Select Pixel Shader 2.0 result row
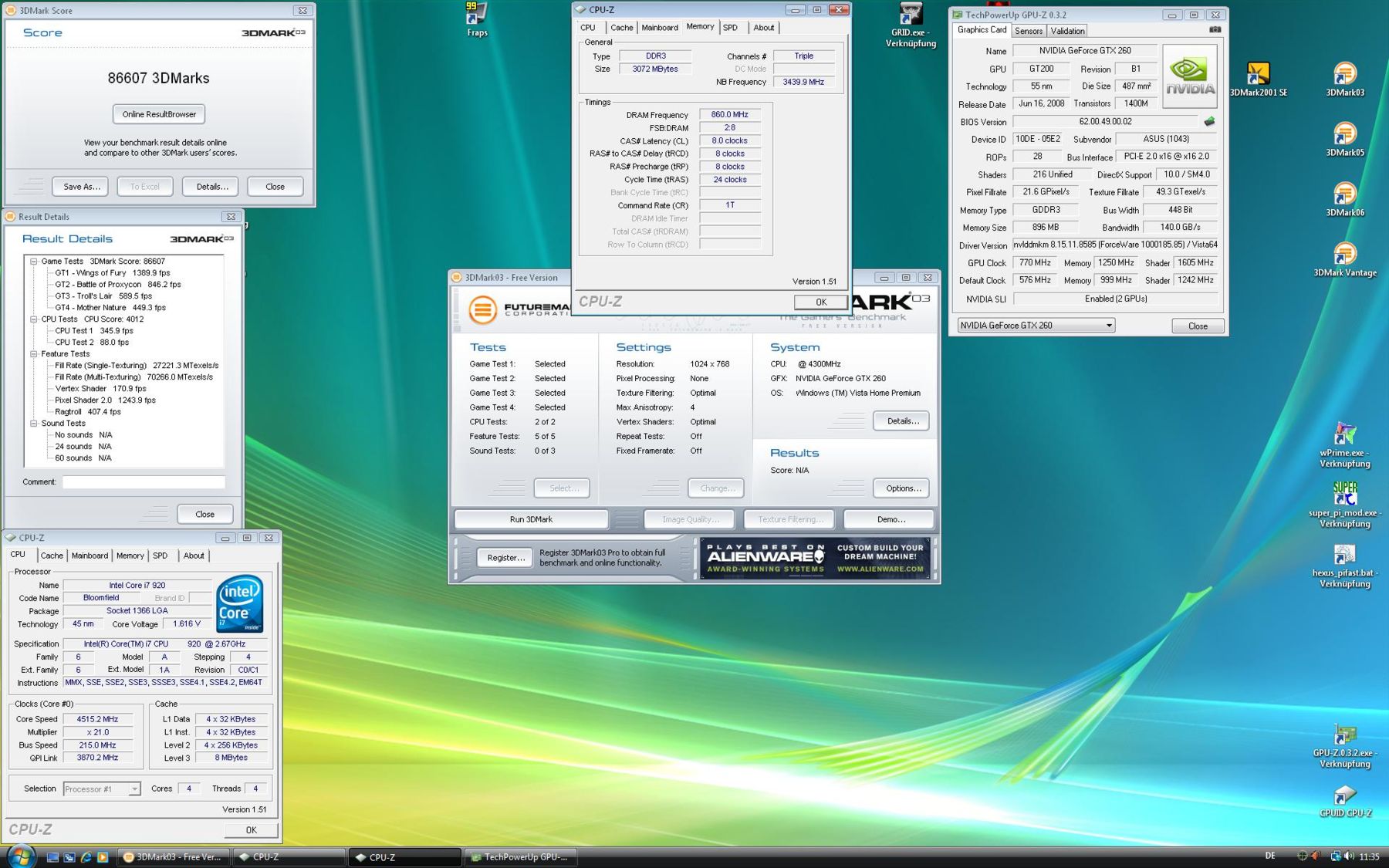 tap(105, 400)
